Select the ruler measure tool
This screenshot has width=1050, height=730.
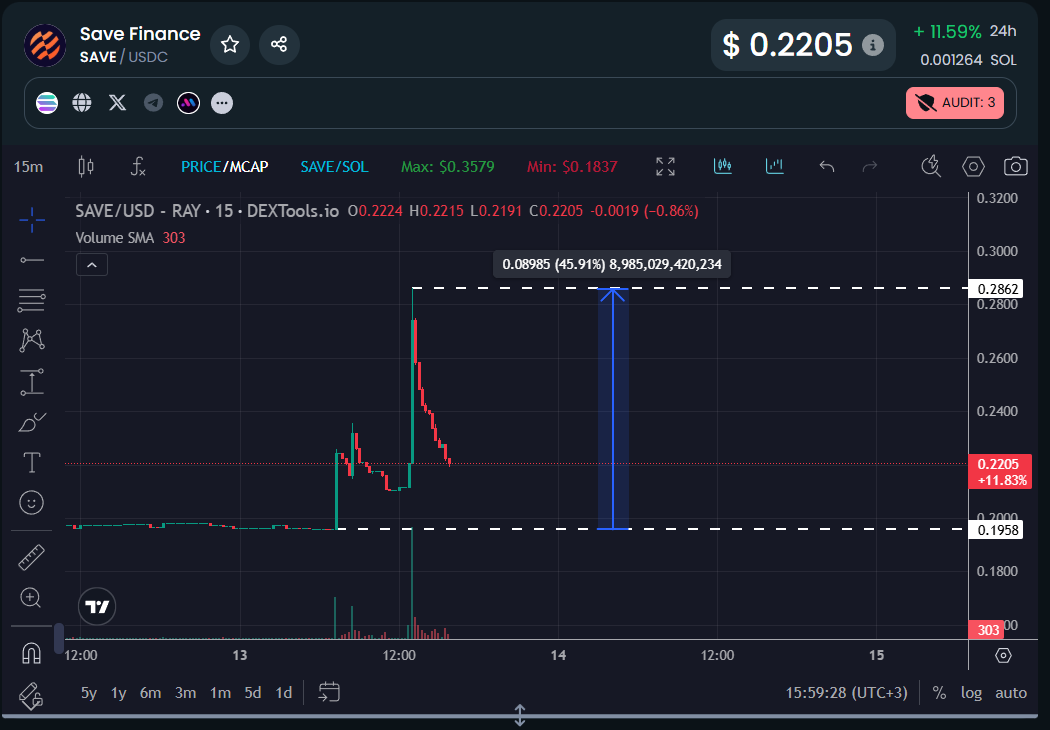32,557
